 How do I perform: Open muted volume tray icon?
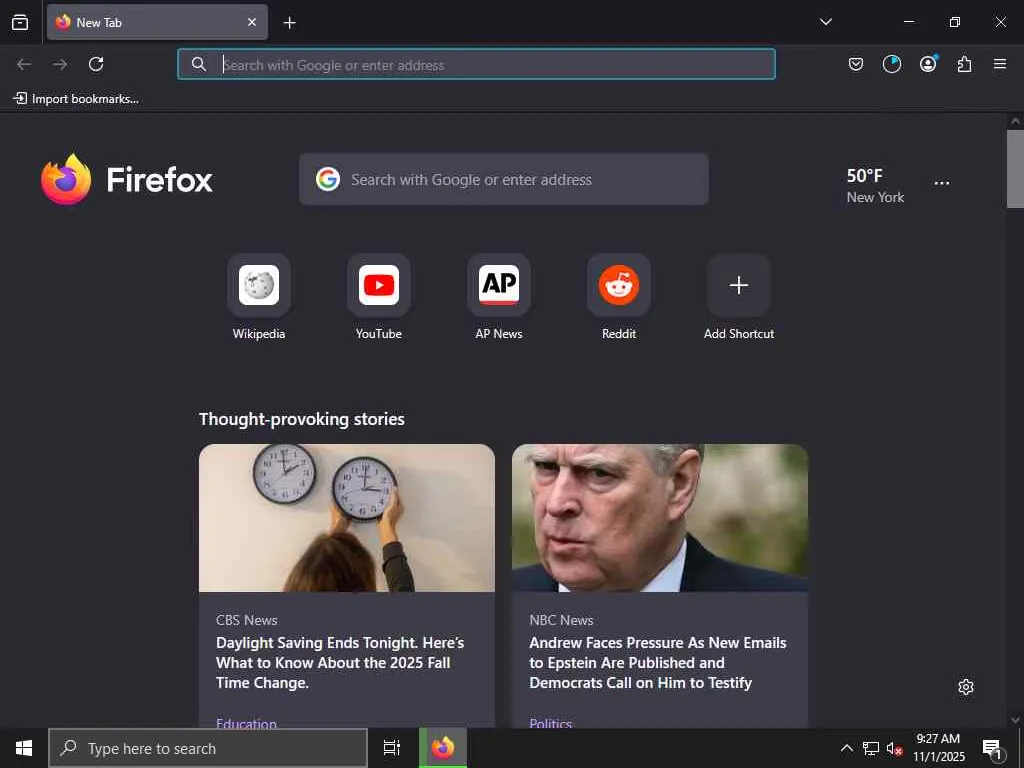point(894,748)
